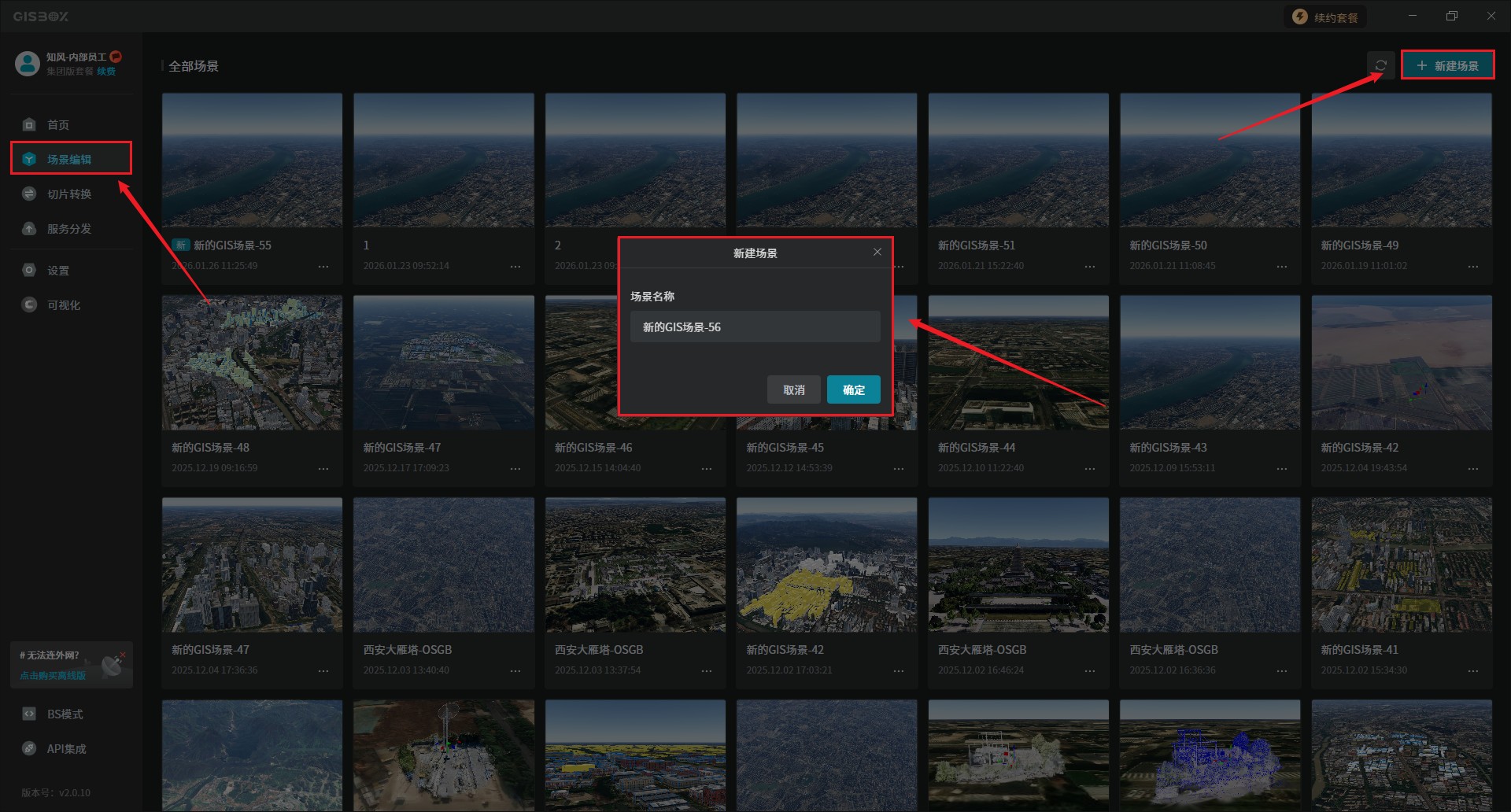Open more options for 新的GIS场景-49
This screenshot has height=812, width=1511.
point(1472,267)
